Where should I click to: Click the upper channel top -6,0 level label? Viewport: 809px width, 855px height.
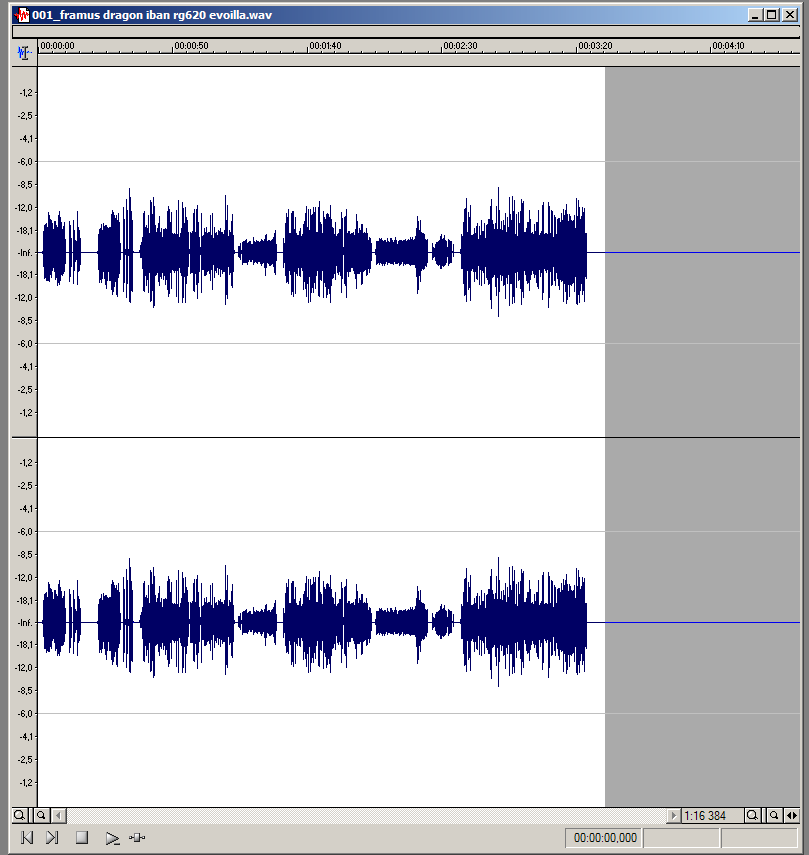pyautogui.click(x=26, y=162)
